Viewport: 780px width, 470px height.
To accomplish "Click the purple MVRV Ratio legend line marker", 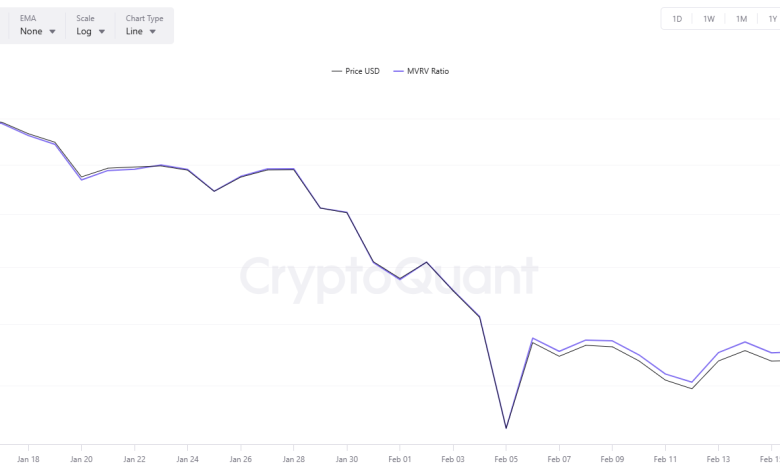I will (398, 71).
